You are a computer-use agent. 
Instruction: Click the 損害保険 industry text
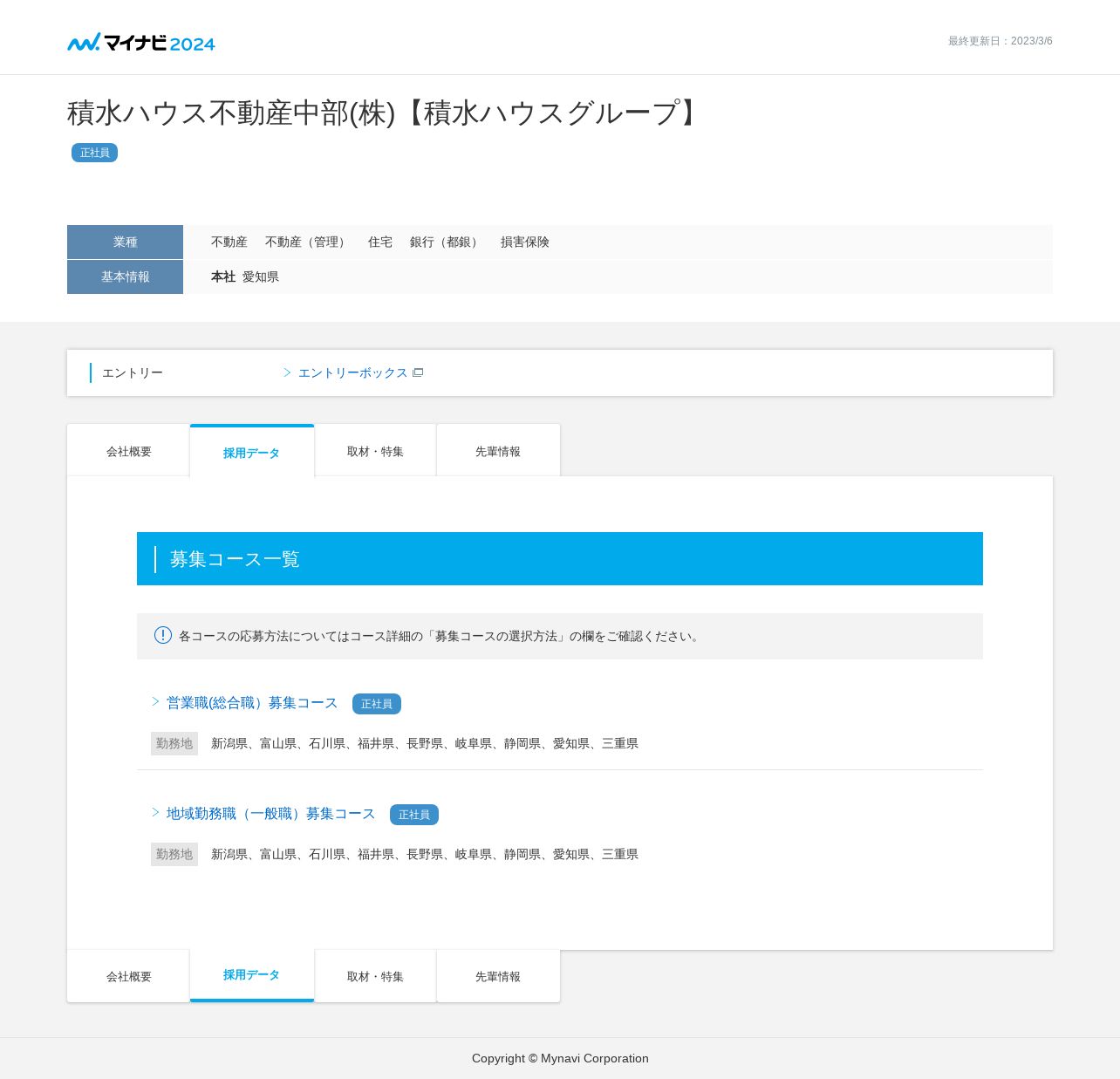tap(525, 242)
